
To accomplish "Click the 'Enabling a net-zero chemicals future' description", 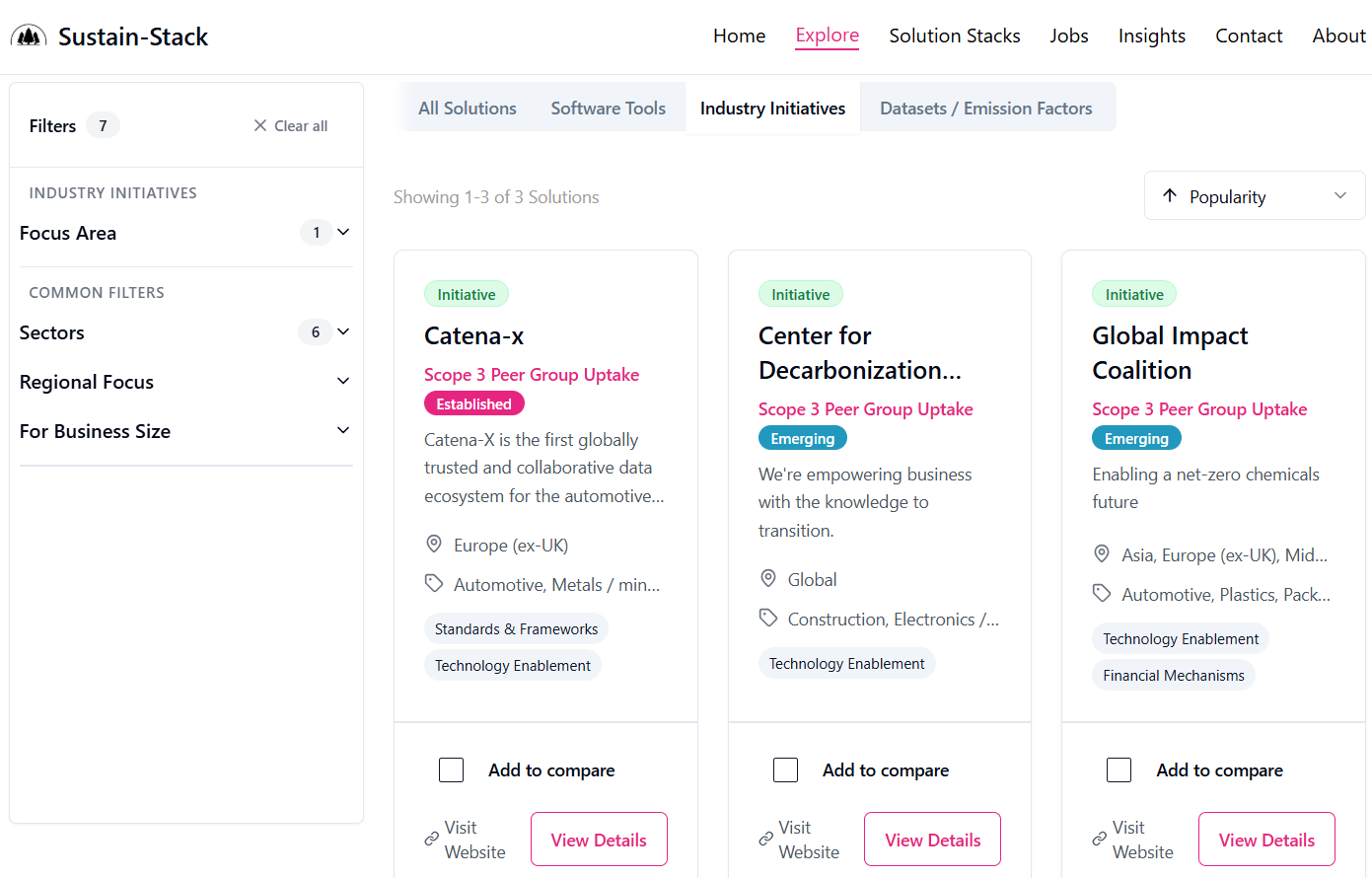I will tap(1205, 487).
